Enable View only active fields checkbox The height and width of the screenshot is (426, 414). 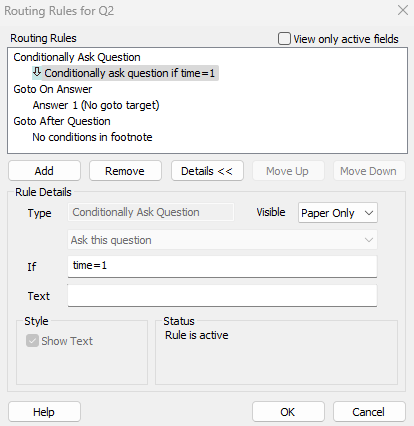[284, 39]
